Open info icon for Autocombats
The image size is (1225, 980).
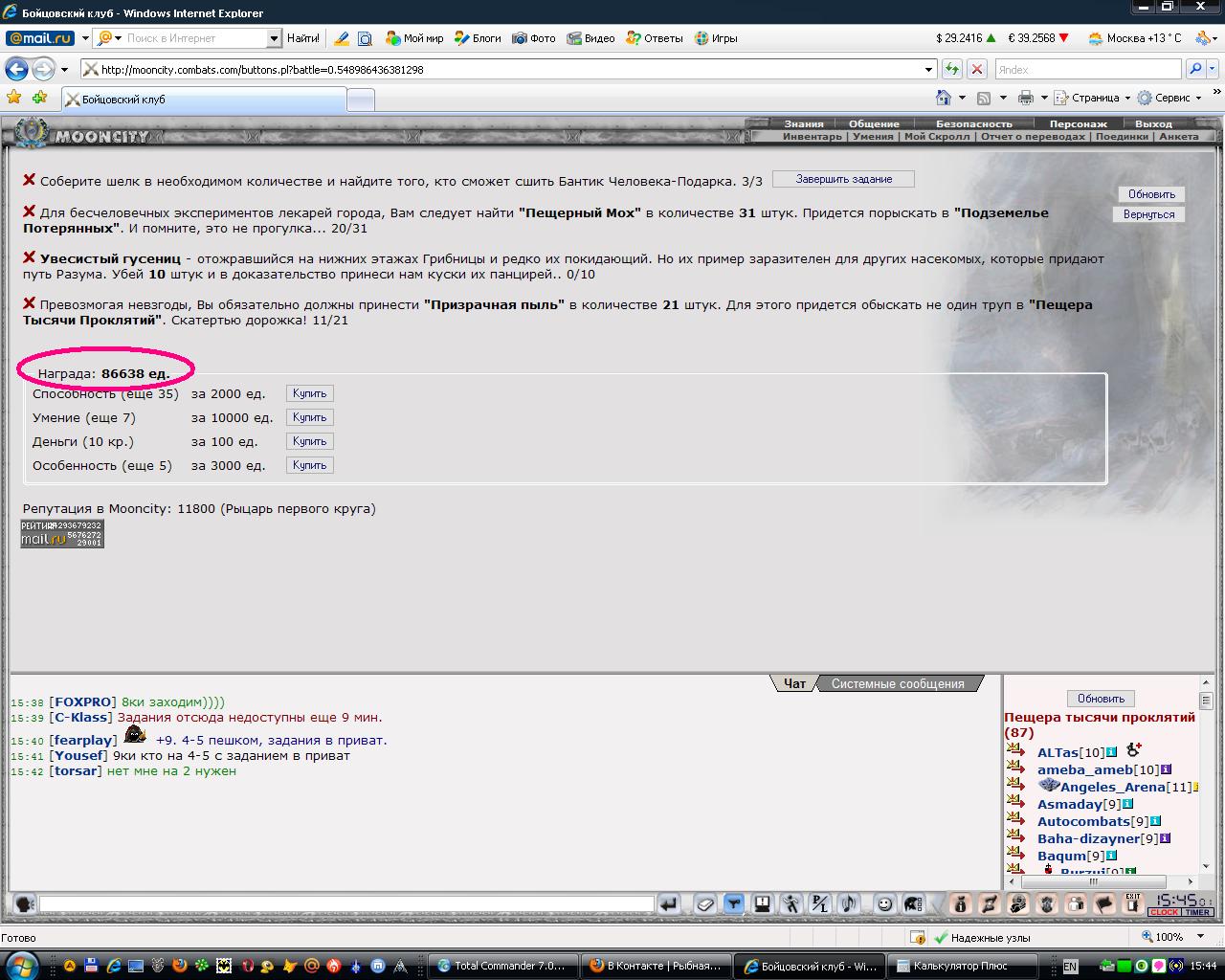point(1155,821)
